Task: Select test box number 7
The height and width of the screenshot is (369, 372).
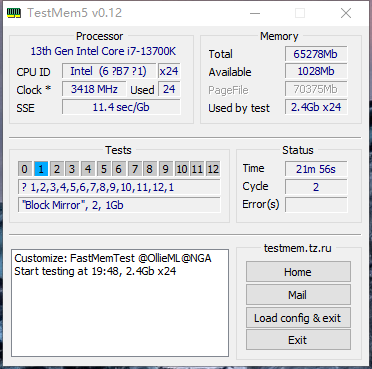Action: (135, 169)
